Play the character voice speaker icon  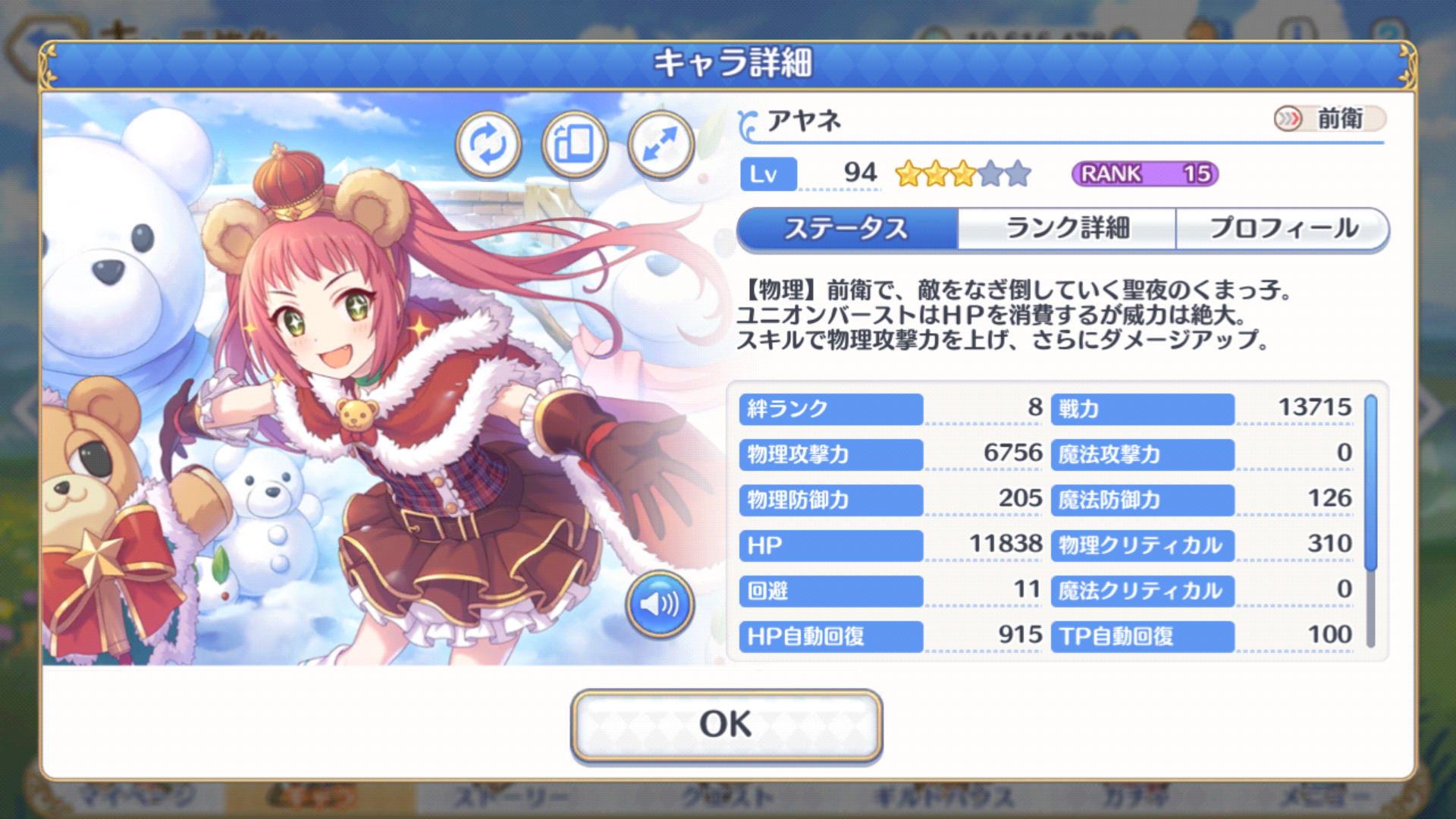660,604
